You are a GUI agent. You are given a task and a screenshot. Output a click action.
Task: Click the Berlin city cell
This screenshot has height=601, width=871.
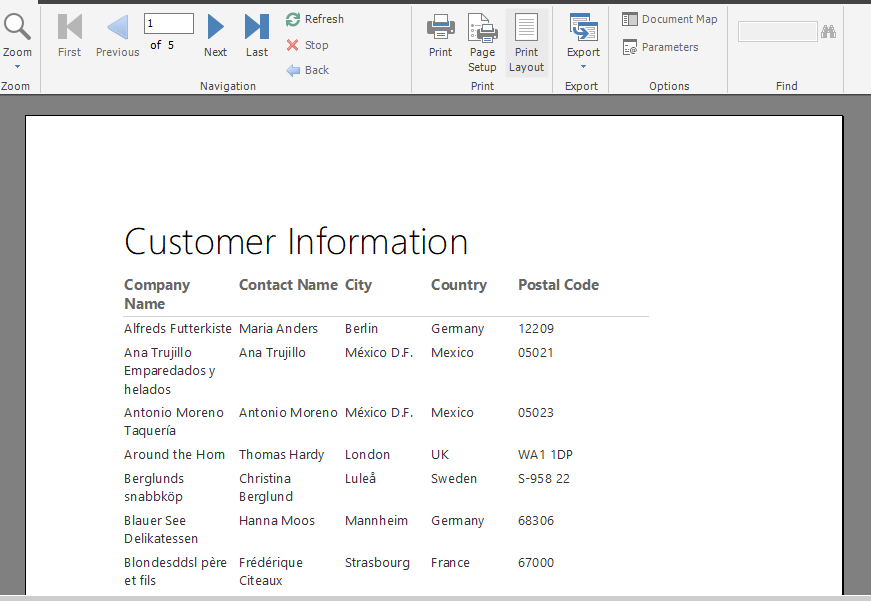[x=361, y=328]
